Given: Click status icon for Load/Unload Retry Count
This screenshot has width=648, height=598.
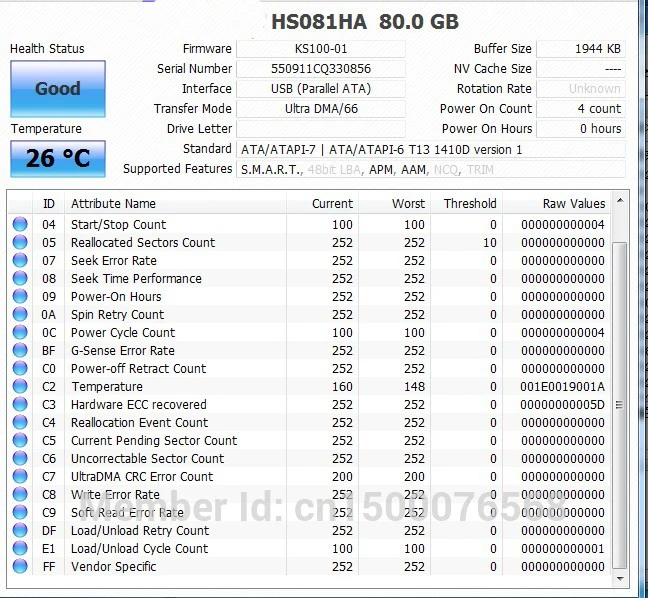Looking at the screenshot, I should point(20,530).
